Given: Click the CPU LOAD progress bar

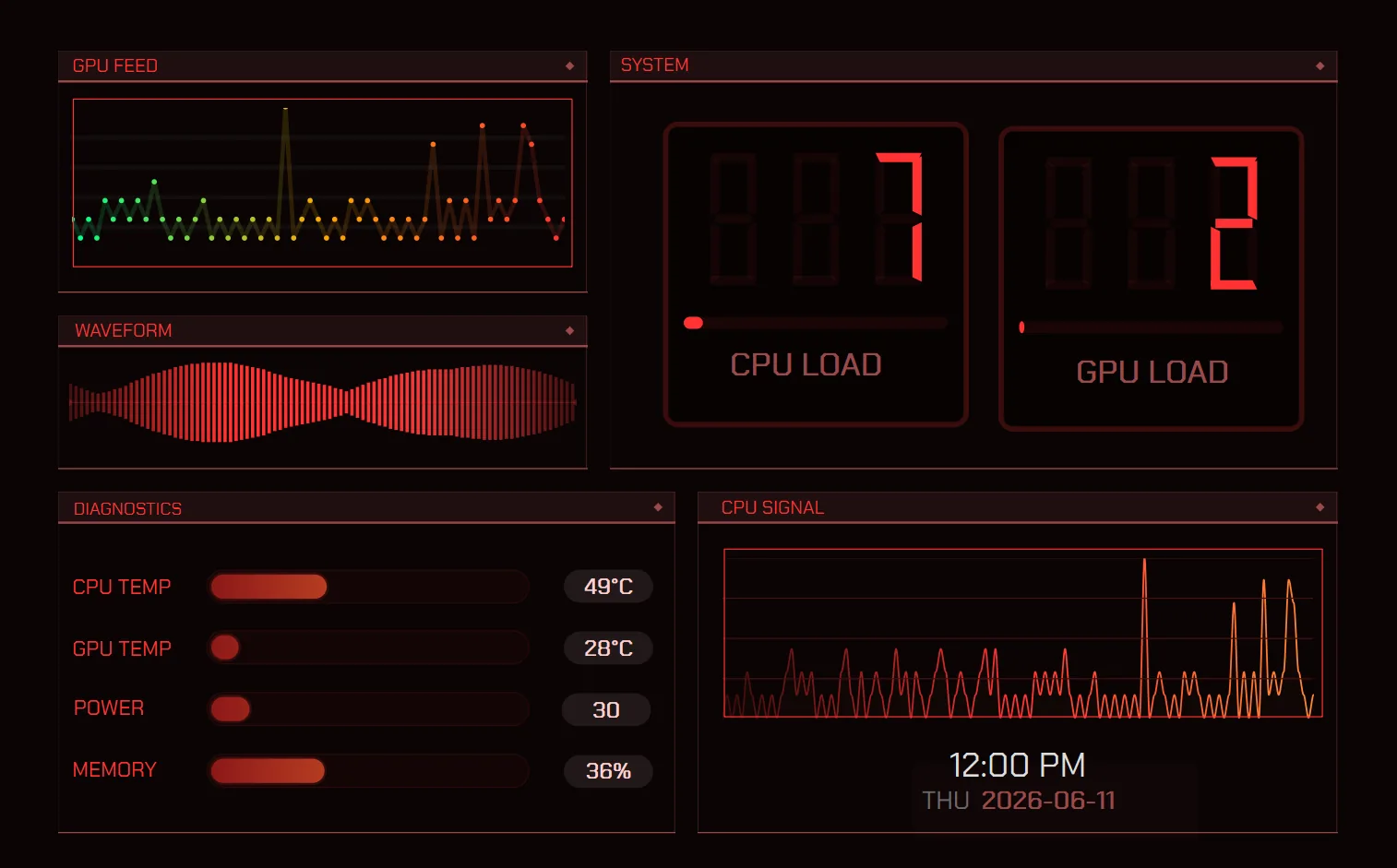Looking at the screenshot, I should pyautogui.click(x=816, y=323).
